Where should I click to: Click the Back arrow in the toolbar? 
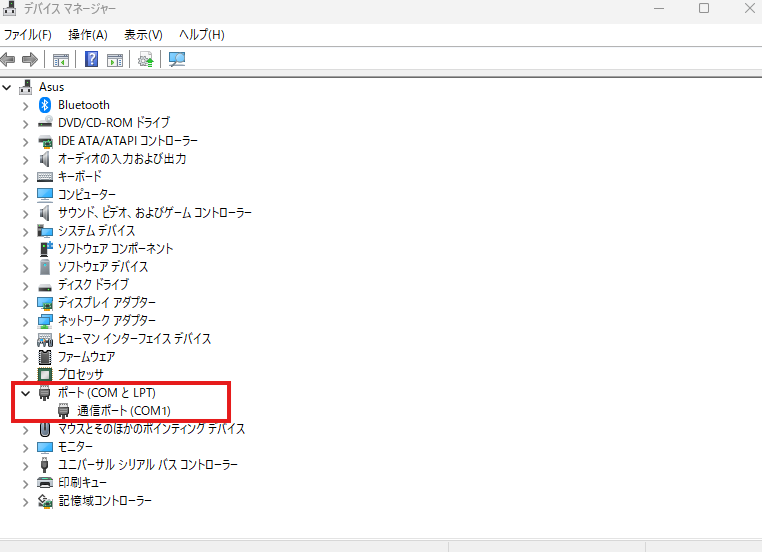(x=9, y=59)
